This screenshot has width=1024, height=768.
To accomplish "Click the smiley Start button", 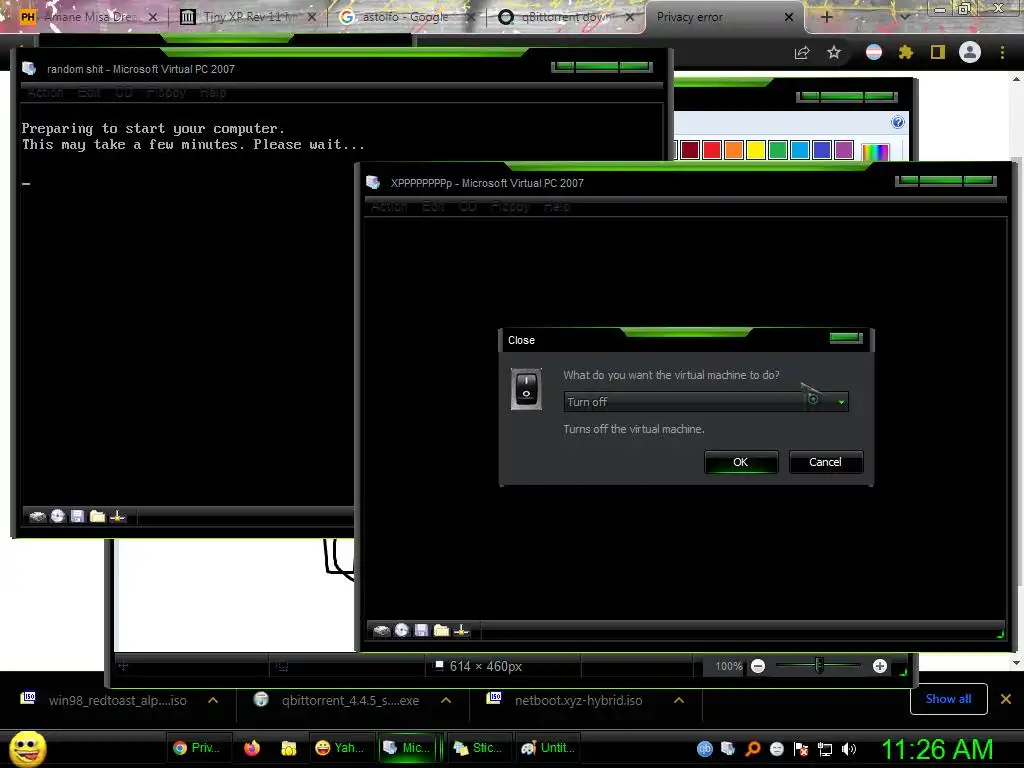I will point(28,748).
